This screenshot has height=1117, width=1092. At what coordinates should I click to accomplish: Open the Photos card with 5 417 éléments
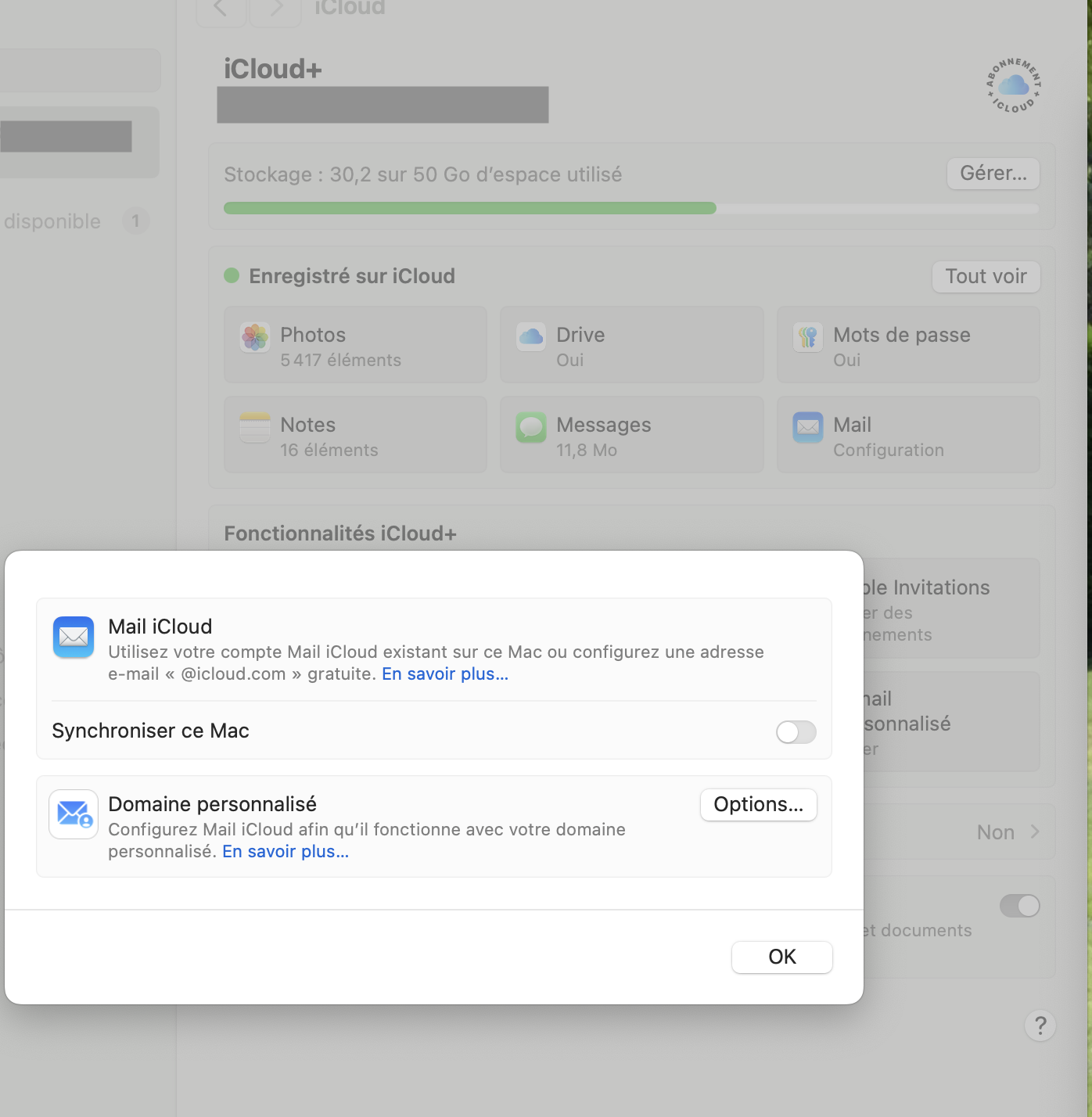[355, 344]
